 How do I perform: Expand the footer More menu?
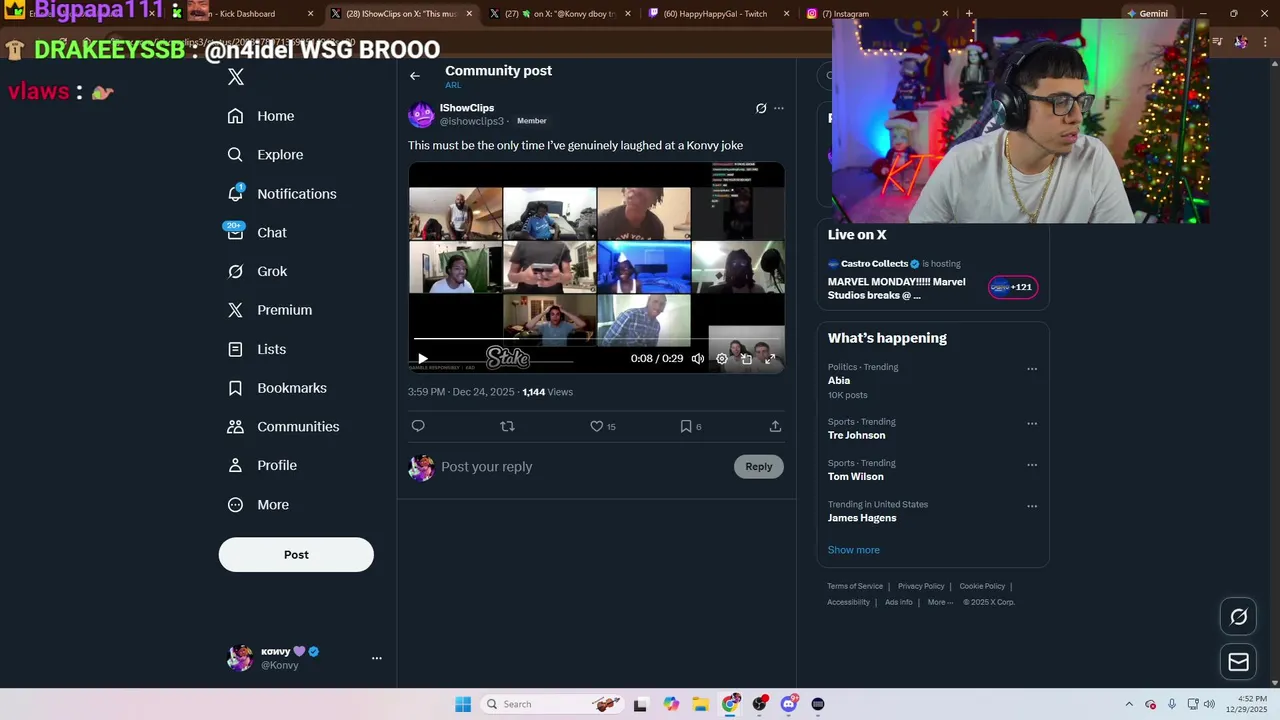(x=940, y=602)
